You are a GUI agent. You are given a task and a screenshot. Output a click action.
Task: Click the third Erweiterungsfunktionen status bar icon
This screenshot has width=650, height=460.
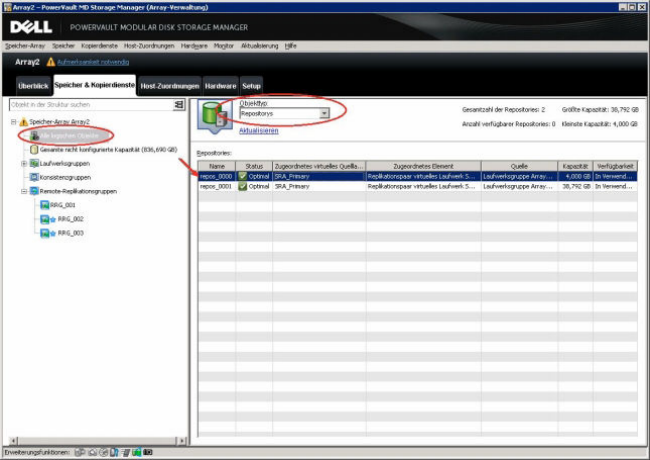click(104, 452)
